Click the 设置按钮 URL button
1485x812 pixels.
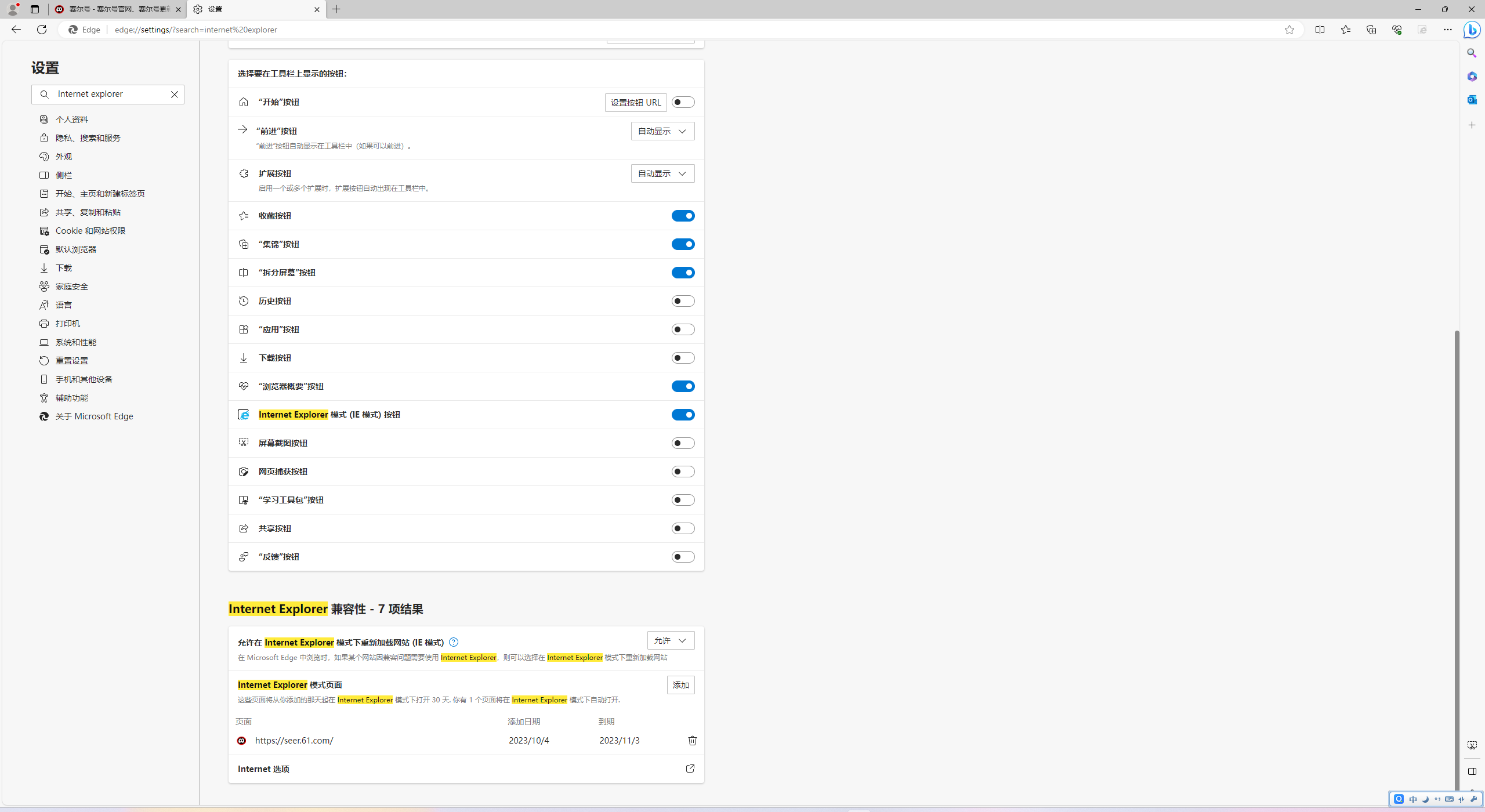pyautogui.click(x=636, y=103)
